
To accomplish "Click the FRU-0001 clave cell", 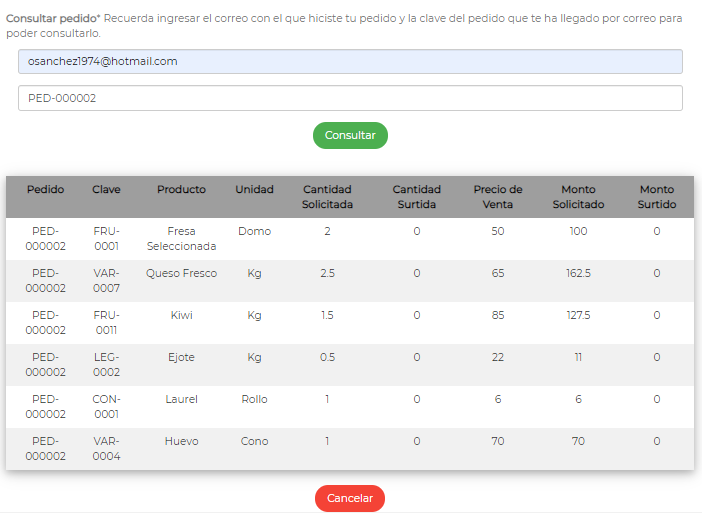I will coord(106,239).
